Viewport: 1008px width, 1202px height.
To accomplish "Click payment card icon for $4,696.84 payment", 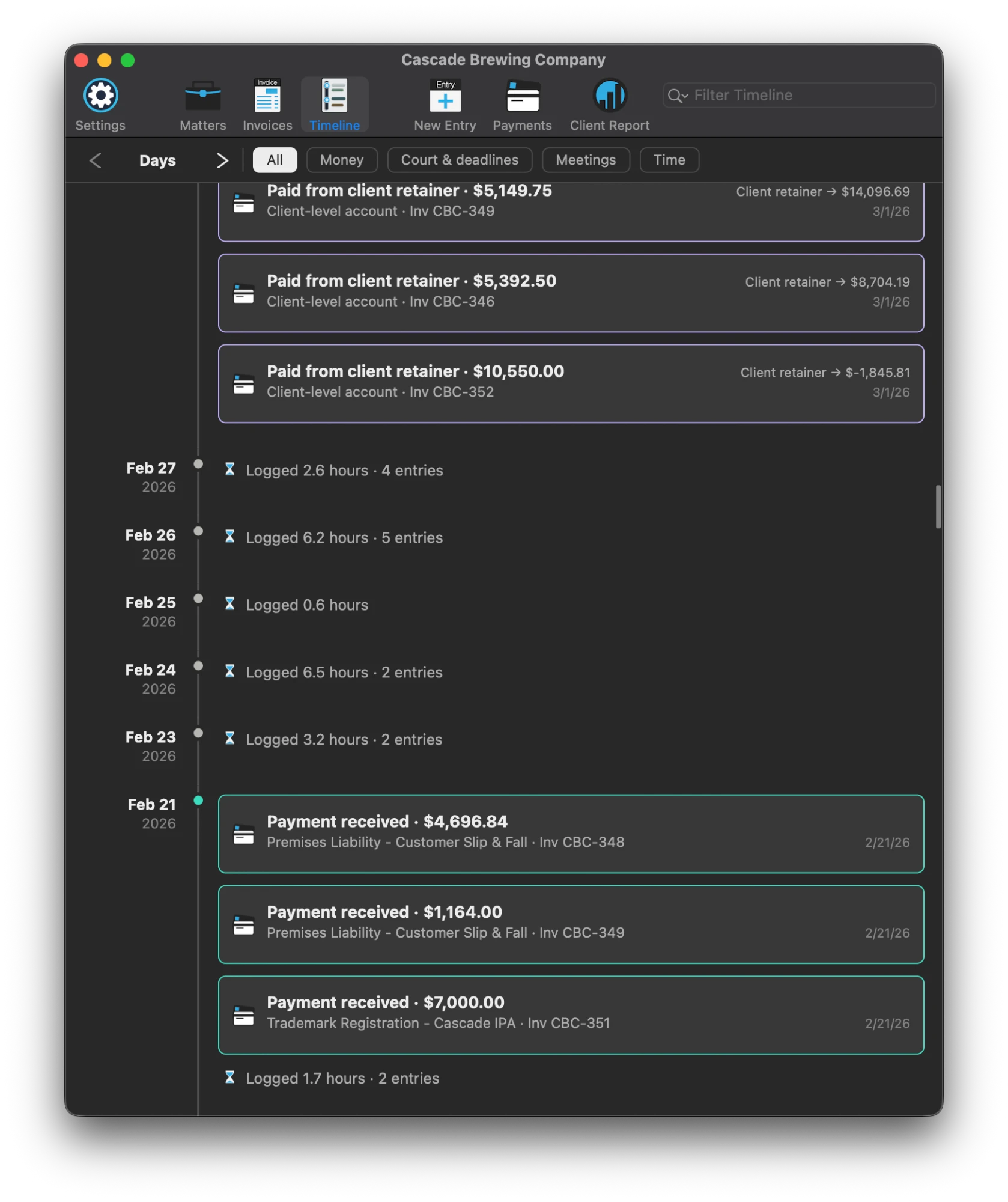I will click(243, 835).
